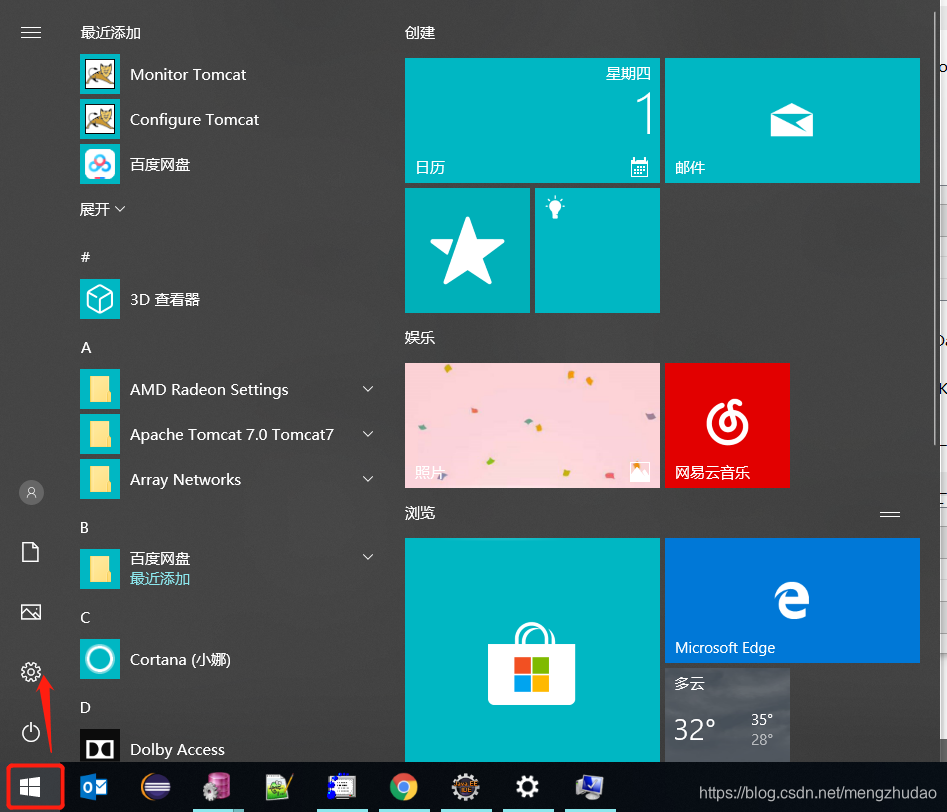The width and height of the screenshot is (947, 812).
Task: Click the 浏览 group handle icon
Action: [890, 514]
